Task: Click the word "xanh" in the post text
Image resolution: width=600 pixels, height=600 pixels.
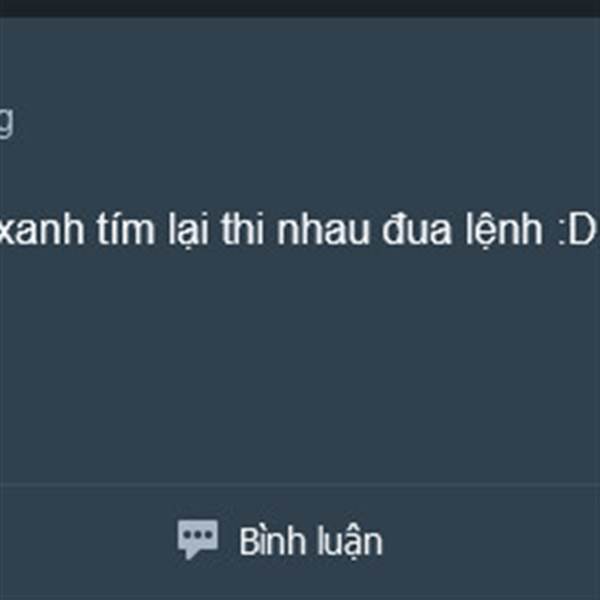Action: pos(41,230)
